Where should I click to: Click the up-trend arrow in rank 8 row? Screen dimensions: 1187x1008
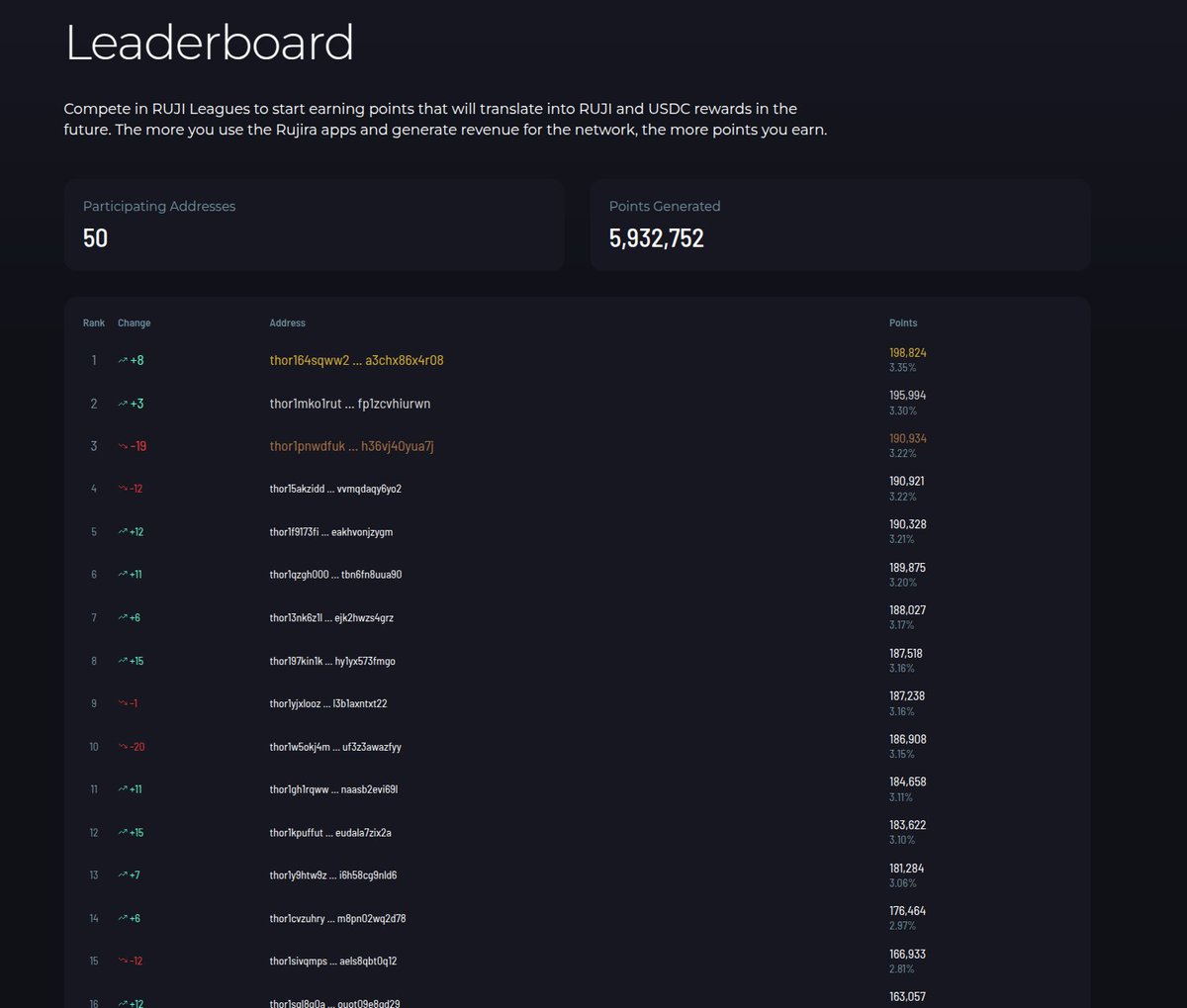point(123,661)
